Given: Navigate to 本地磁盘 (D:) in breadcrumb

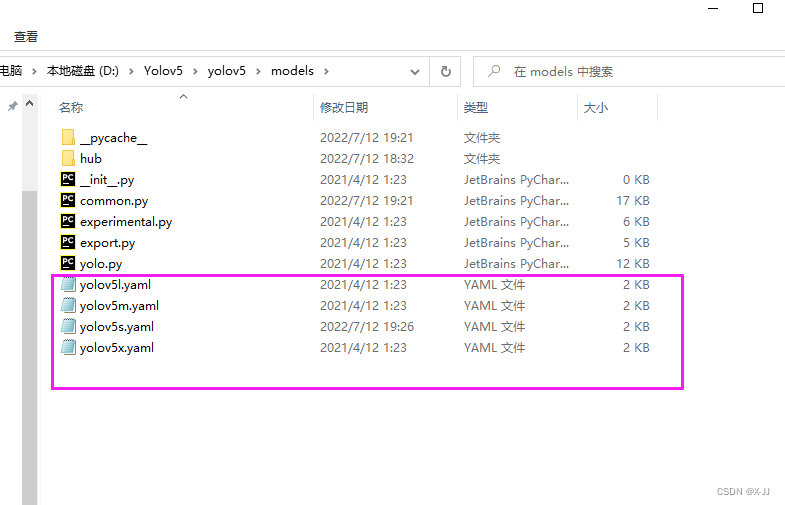Looking at the screenshot, I should [83, 71].
